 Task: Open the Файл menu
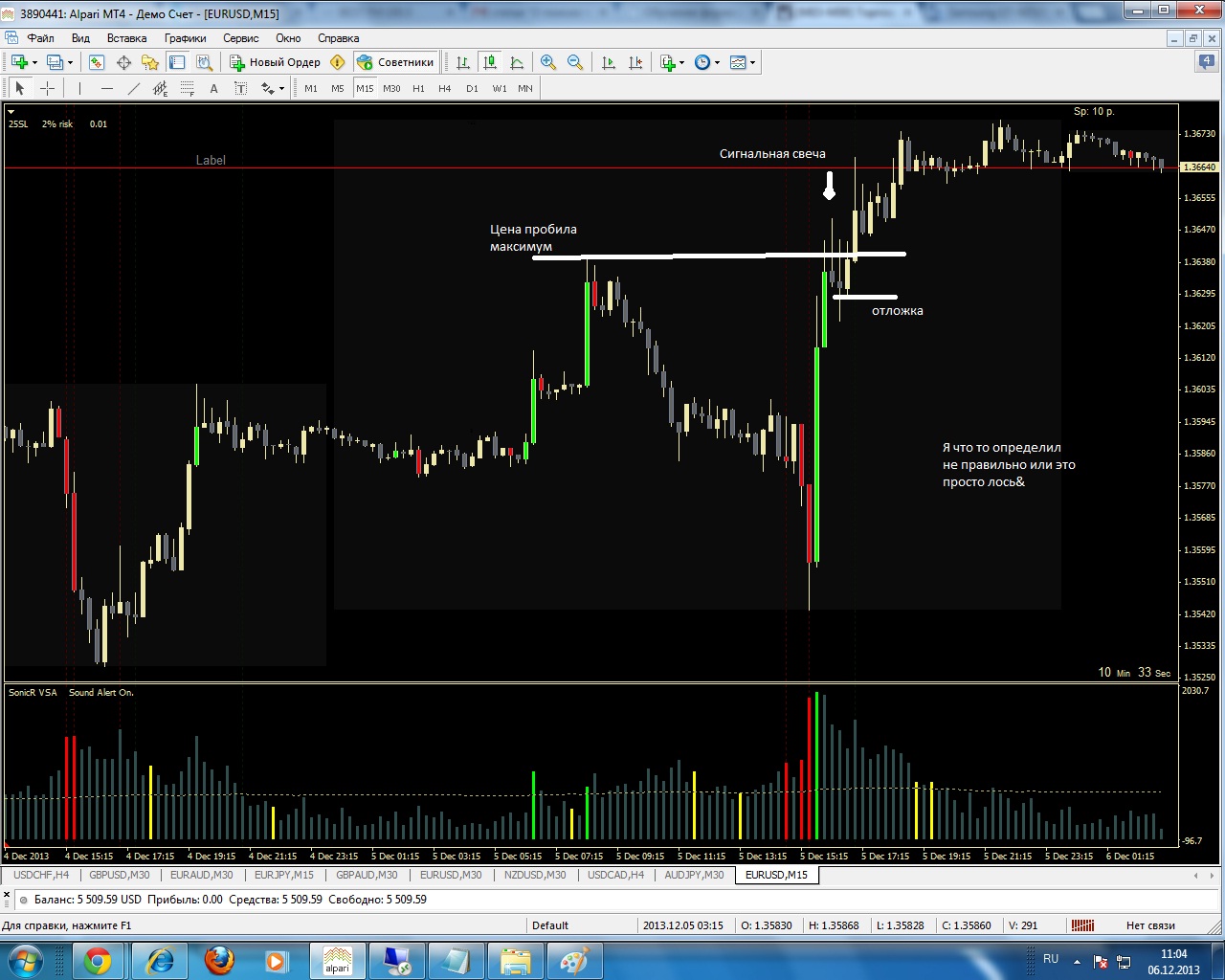pos(41,38)
